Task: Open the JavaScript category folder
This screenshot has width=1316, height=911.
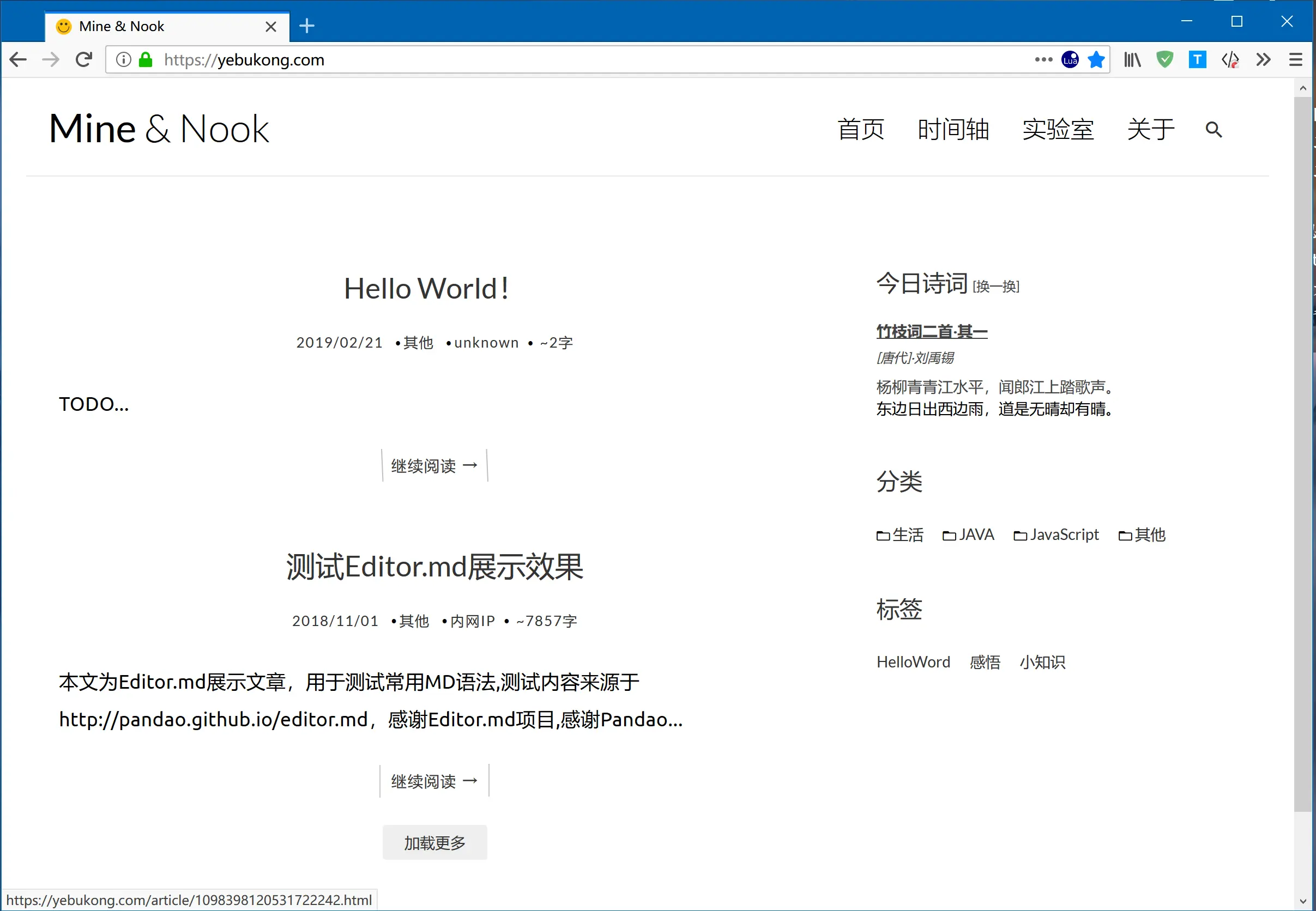Action: [1056, 535]
